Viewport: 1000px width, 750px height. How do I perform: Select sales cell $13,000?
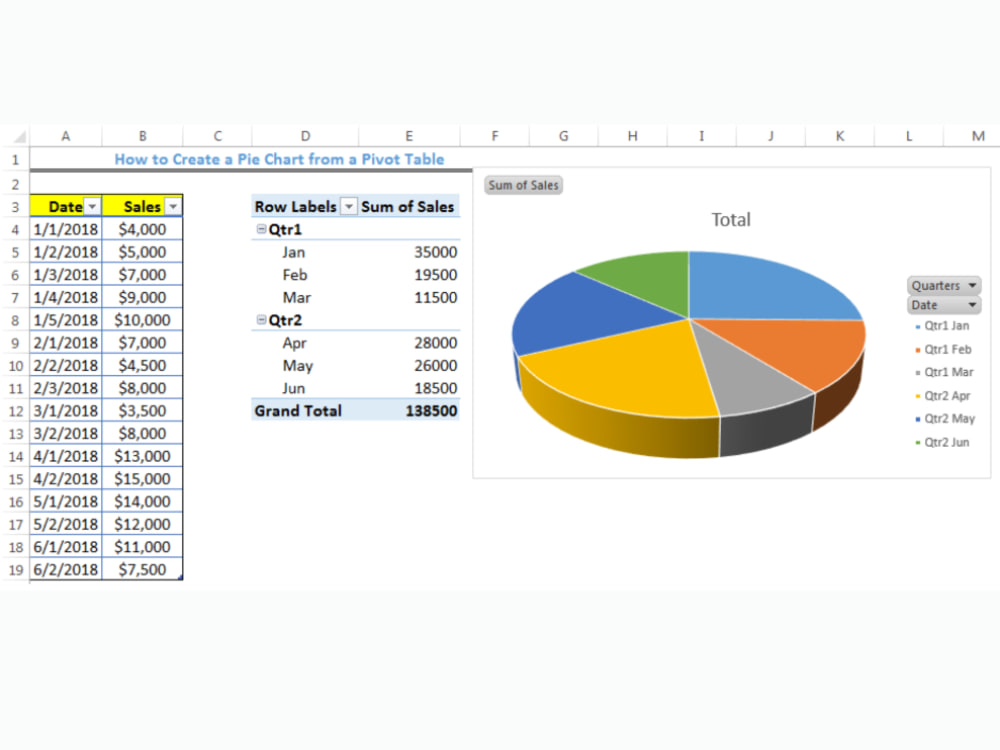pyautogui.click(x=142, y=456)
